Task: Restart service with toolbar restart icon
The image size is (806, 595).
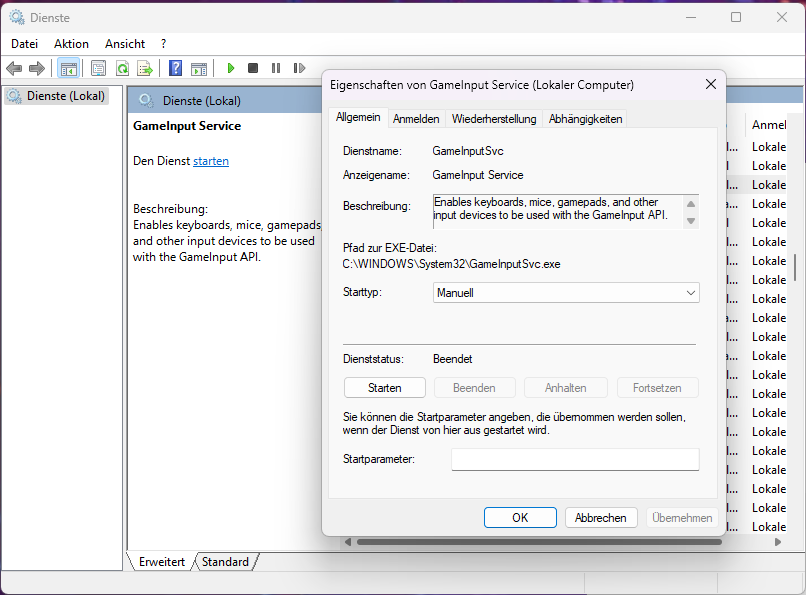Action: (299, 68)
